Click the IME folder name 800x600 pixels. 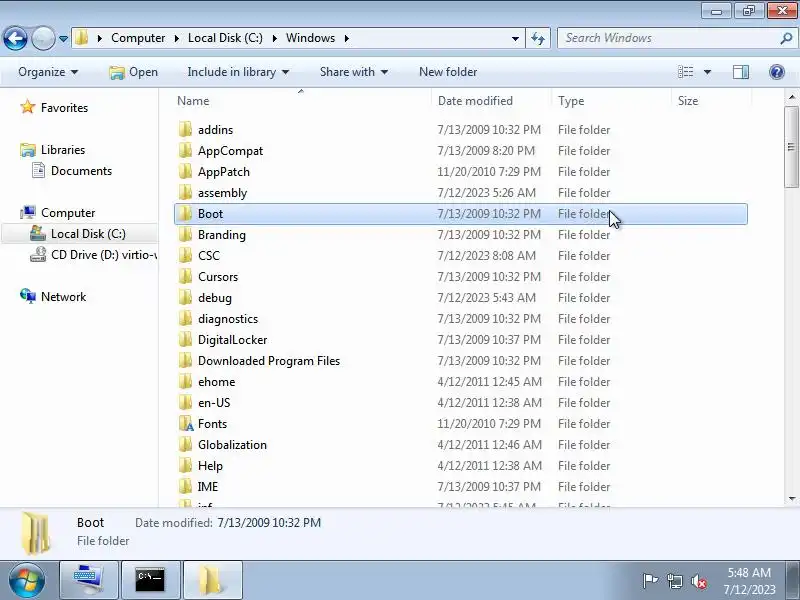(208, 487)
